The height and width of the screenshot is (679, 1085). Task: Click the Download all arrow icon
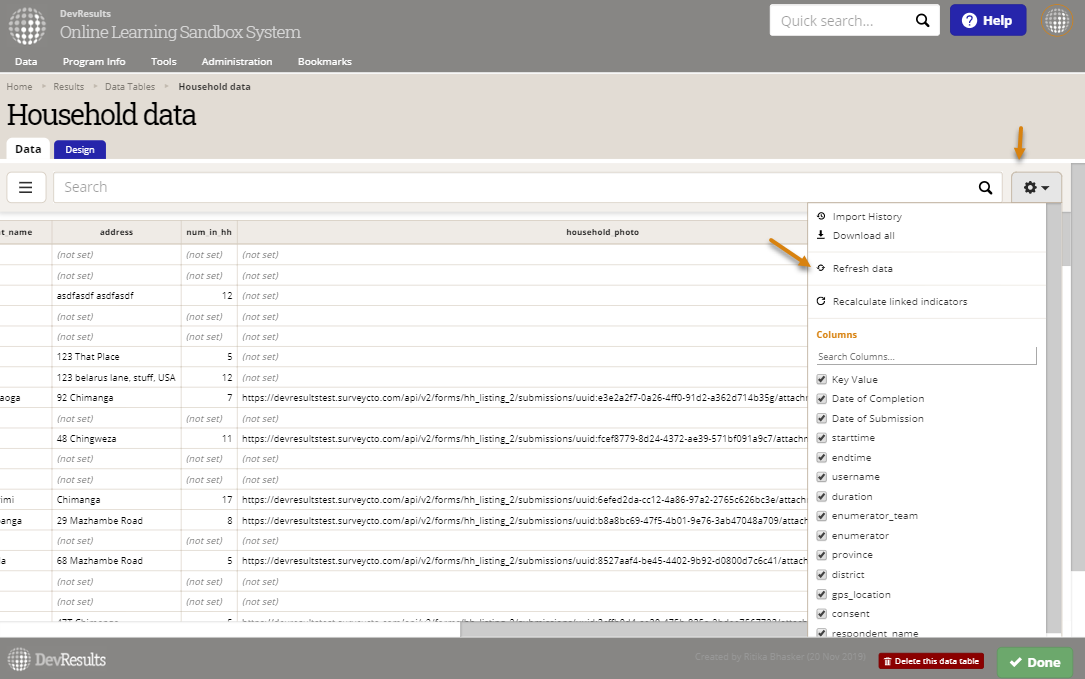(x=821, y=235)
